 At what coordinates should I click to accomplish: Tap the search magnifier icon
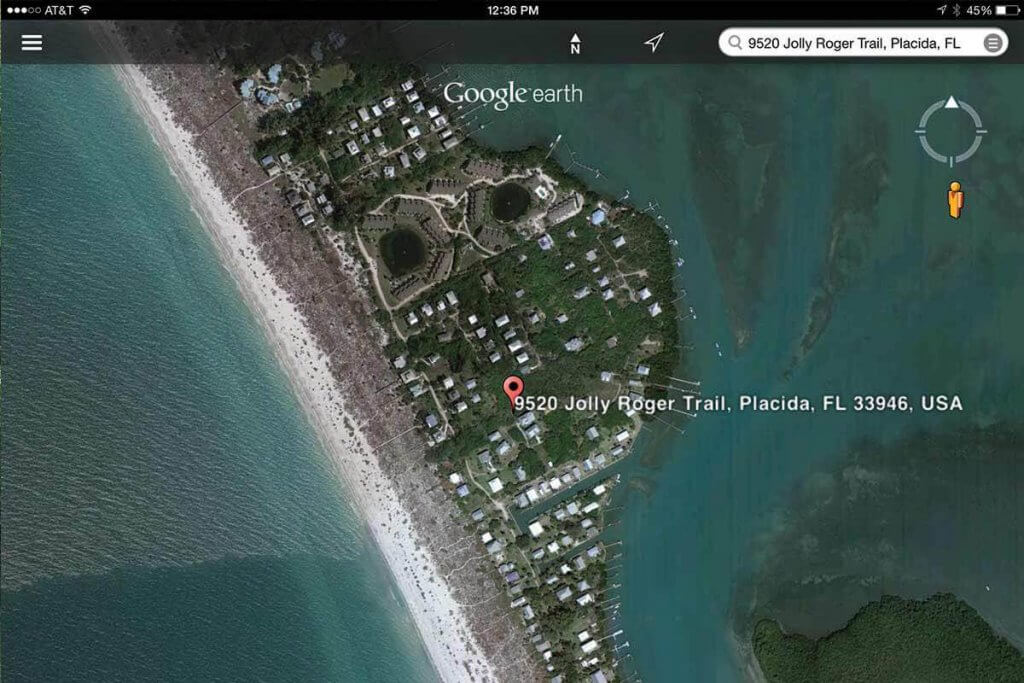point(735,42)
